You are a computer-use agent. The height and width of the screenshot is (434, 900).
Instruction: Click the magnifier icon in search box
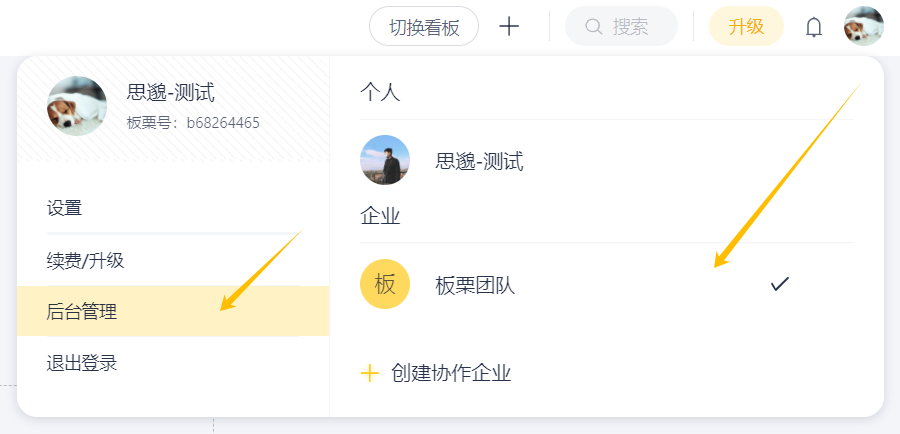click(x=593, y=27)
